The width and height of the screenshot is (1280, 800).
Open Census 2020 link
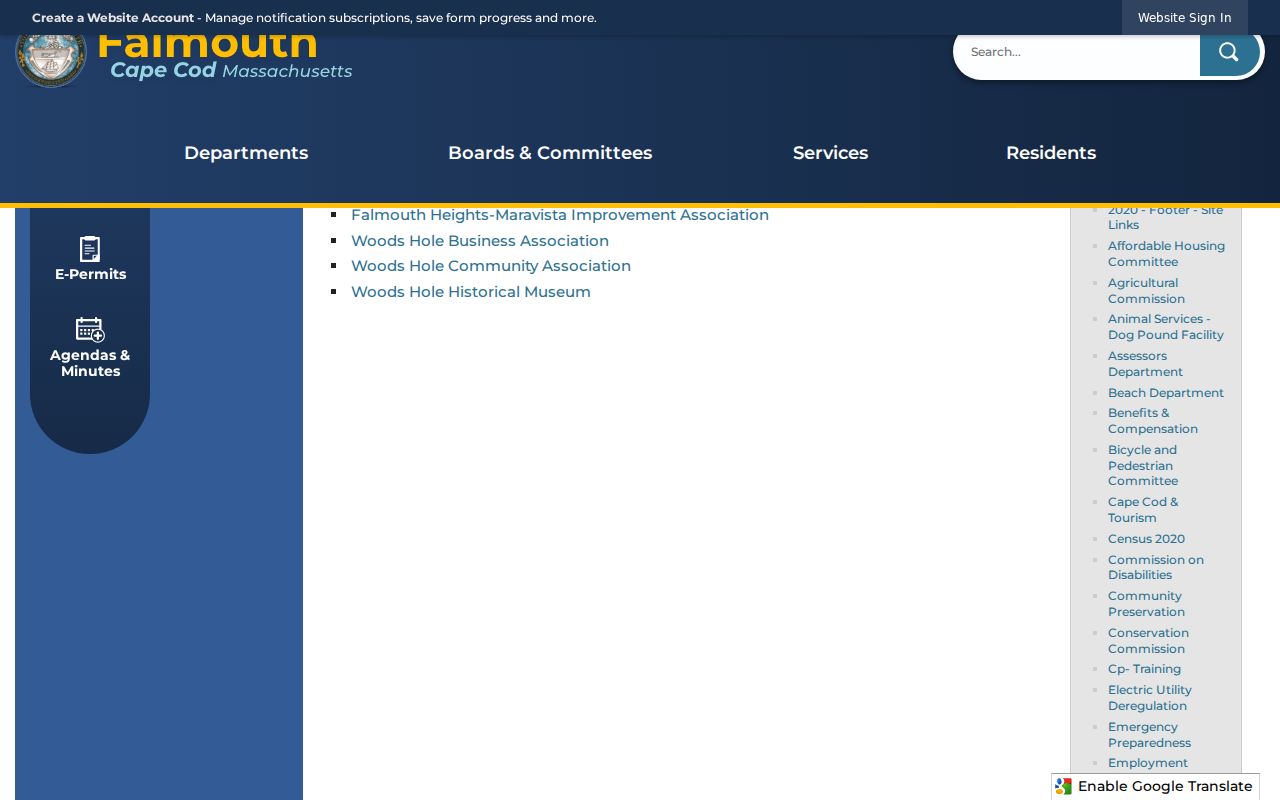[1146, 539]
